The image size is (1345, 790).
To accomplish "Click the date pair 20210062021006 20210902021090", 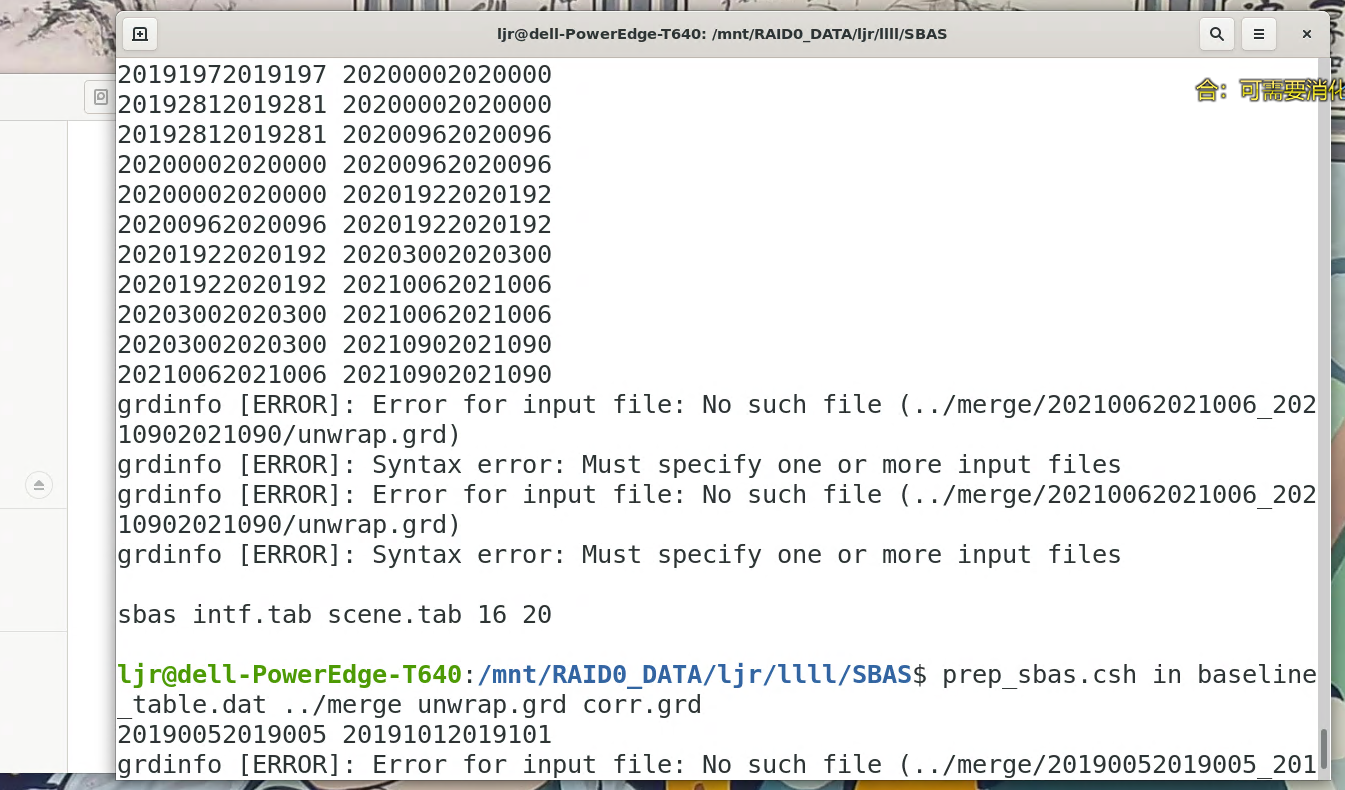I will point(333,374).
